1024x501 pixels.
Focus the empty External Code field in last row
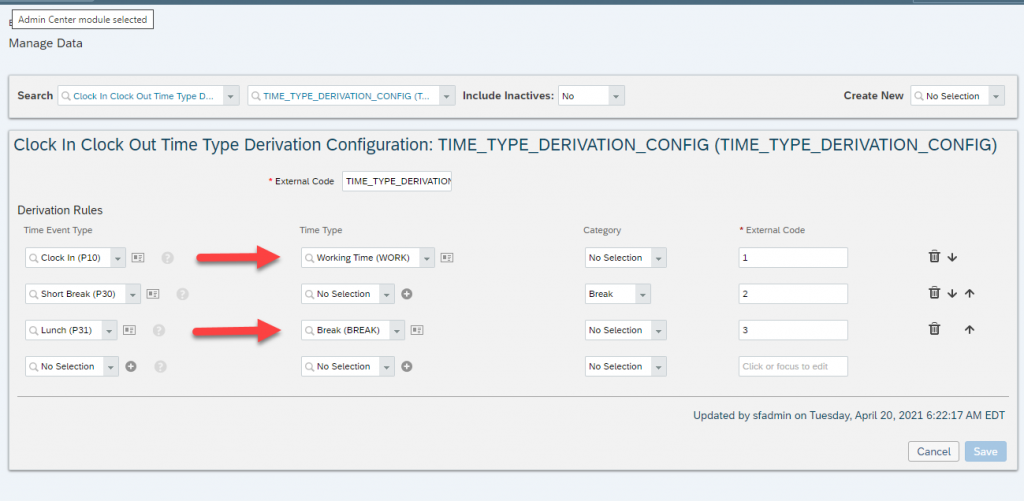(x=793, y=366)
